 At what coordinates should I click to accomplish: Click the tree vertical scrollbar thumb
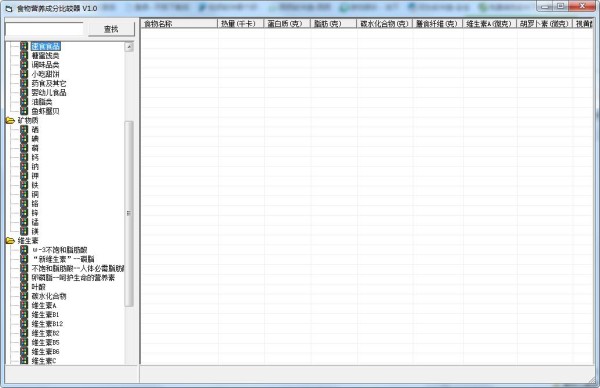129,214
